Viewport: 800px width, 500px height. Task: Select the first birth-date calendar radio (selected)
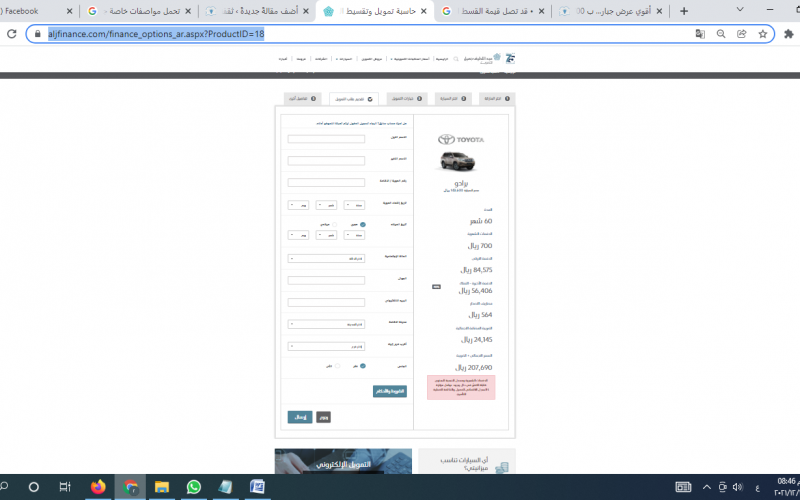click(363, 224)
